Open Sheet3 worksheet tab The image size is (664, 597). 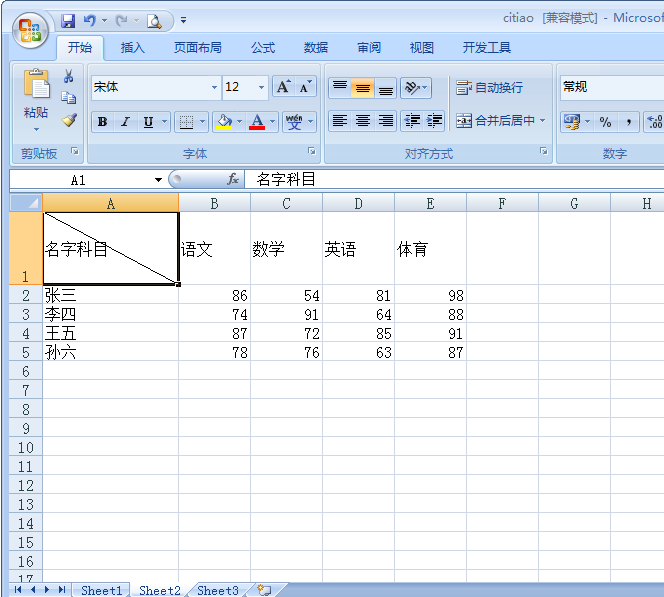pyautogui.click(x=218, y=590)
